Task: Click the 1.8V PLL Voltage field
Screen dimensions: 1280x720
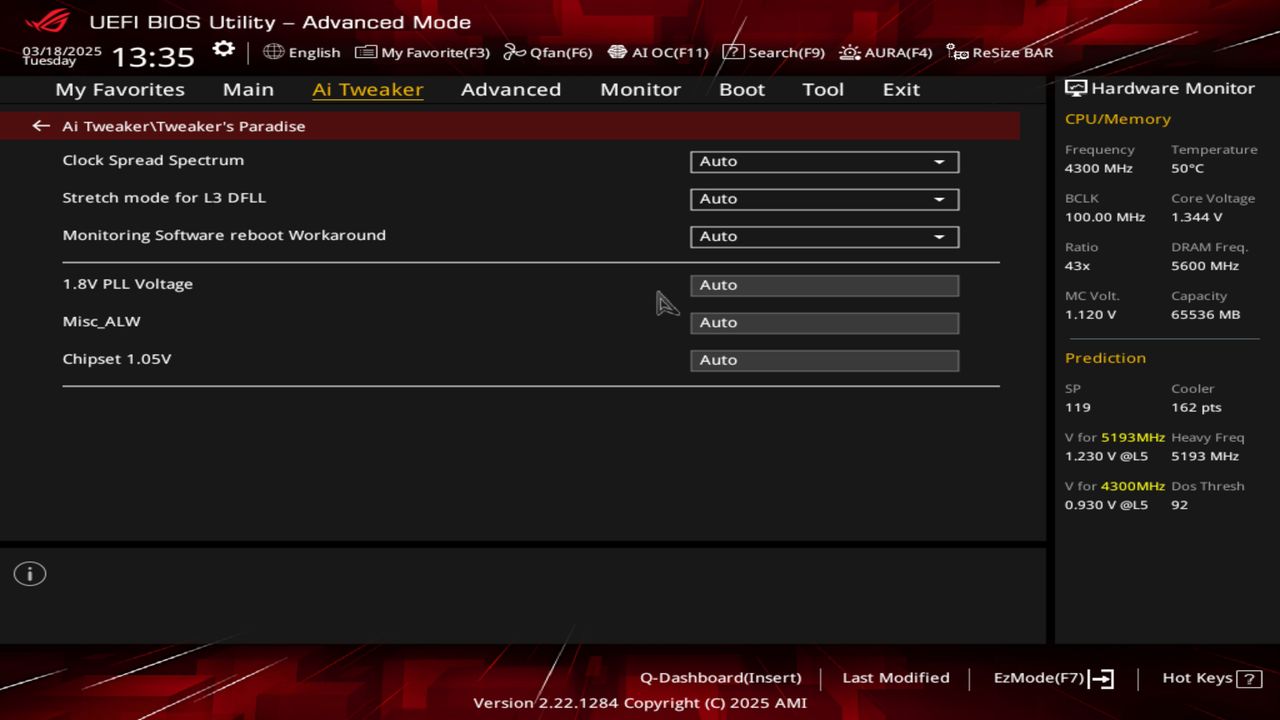Action: tap(825, 285)
